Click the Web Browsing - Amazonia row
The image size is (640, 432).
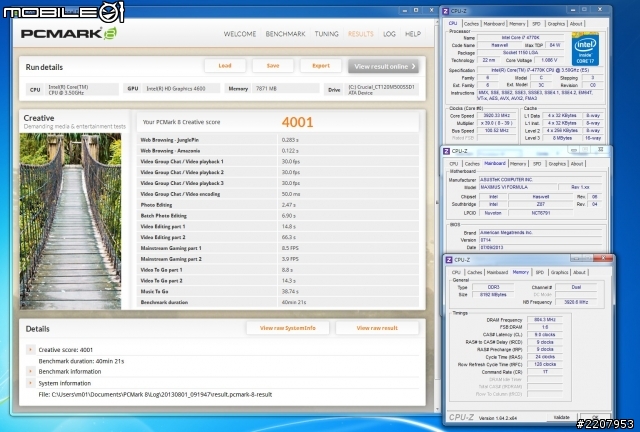[x=278, y=151]
